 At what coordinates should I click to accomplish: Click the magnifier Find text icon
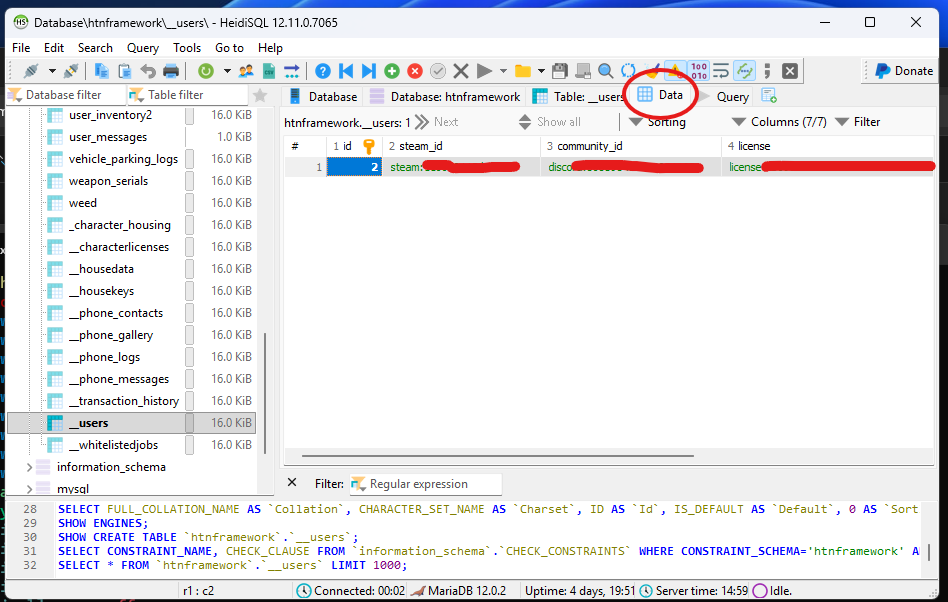coord(606,71)
